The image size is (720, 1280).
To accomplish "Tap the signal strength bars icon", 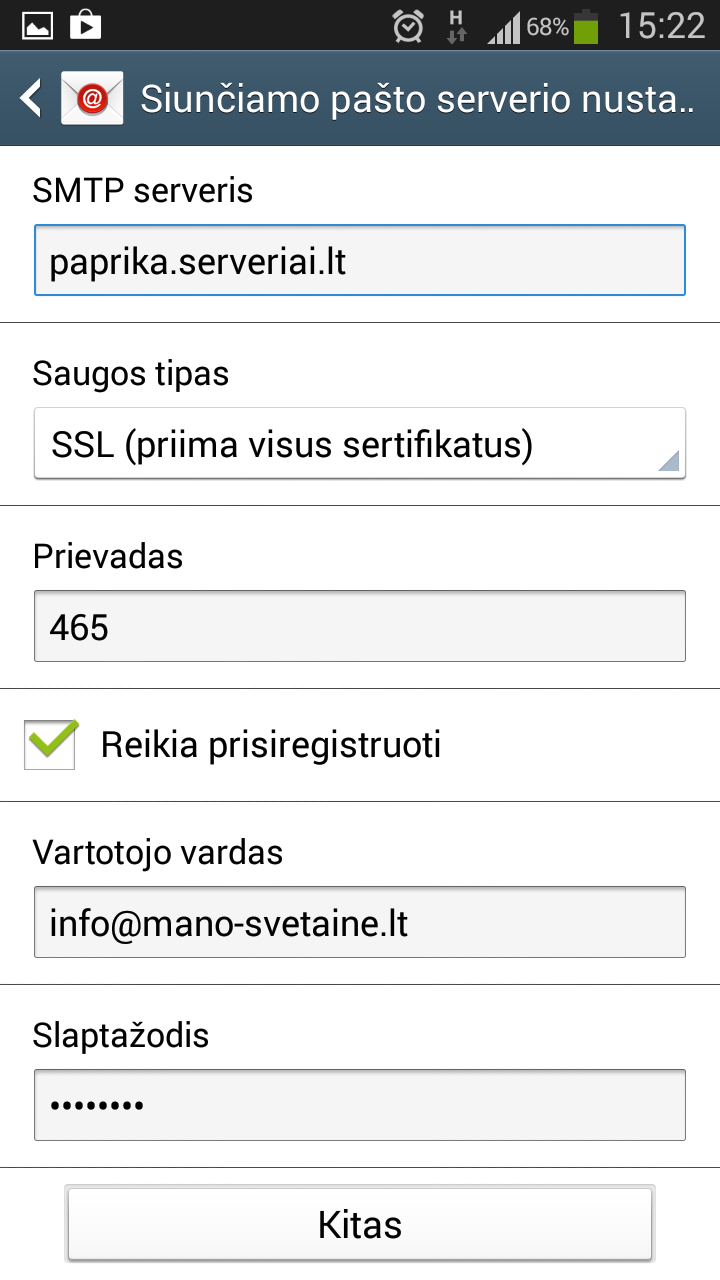I will point(505,28).
